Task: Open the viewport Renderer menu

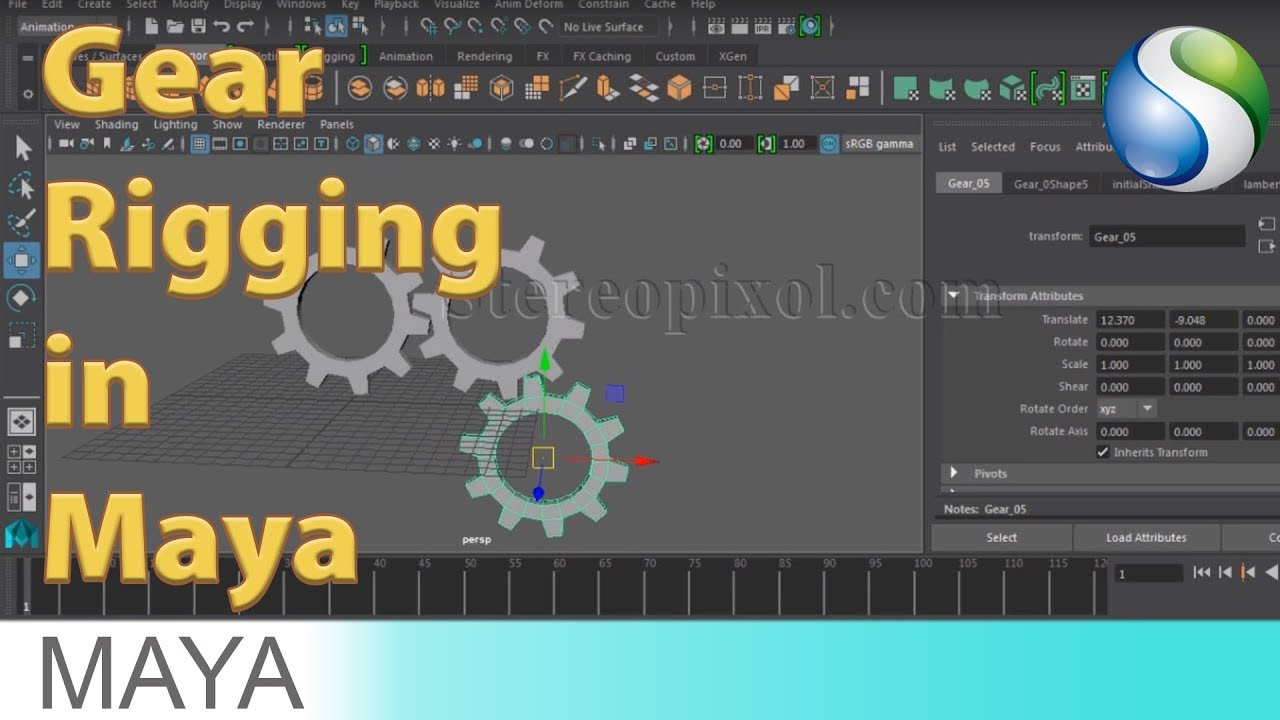Action: tap(281, 125)
